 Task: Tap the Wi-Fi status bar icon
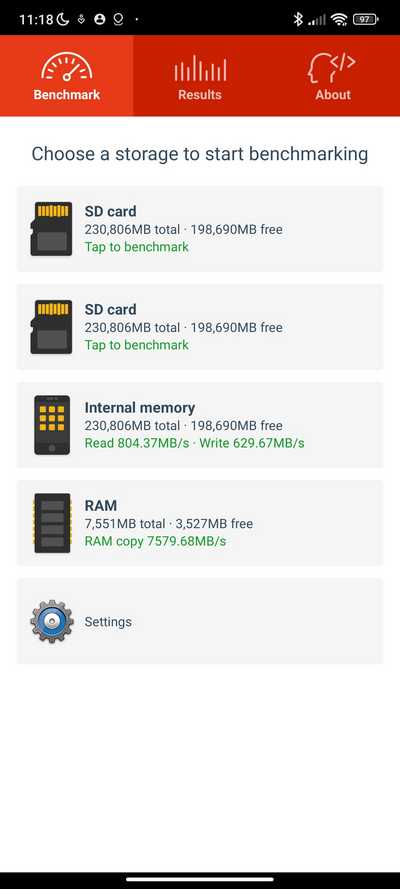(339, 19)
